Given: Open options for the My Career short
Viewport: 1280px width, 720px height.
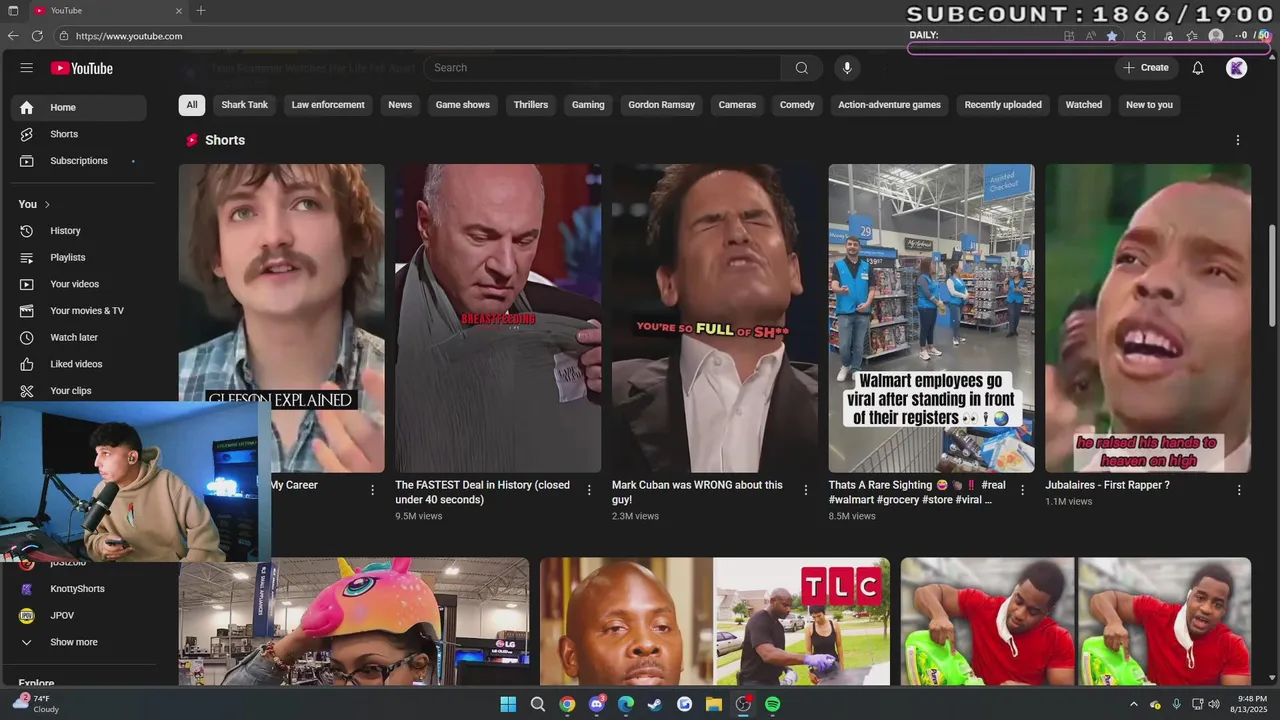Looking at the screenshot, I should (372, 490).
